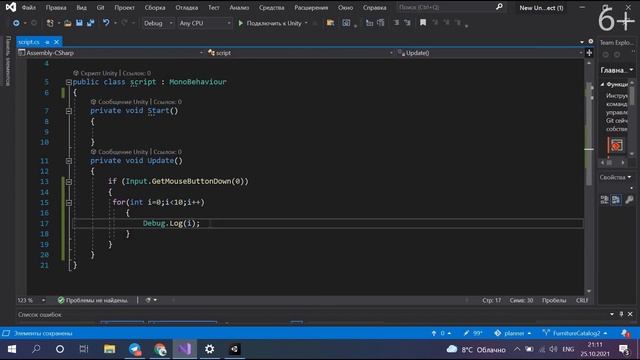640x360 pixels.
Task: Click the Подключить к Unity button label
Action: pyautogui.click(x=274, y=23)
